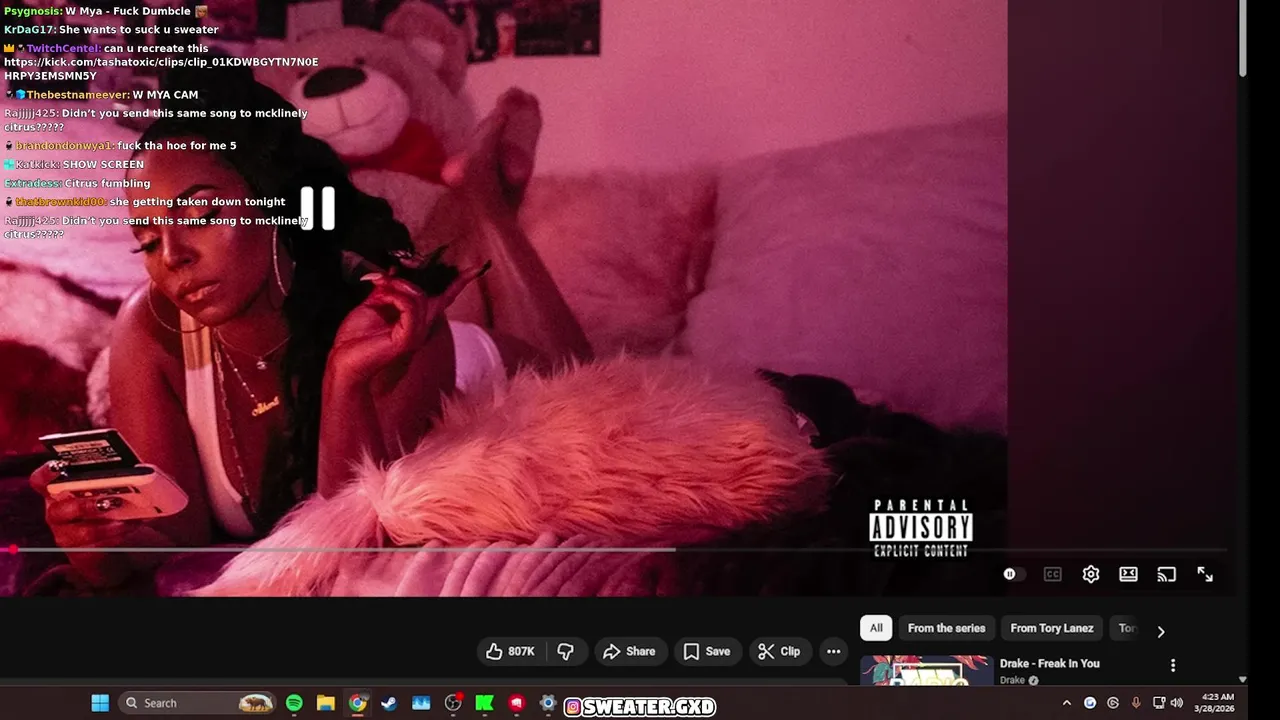Open the Share dialog

point(629,651)
